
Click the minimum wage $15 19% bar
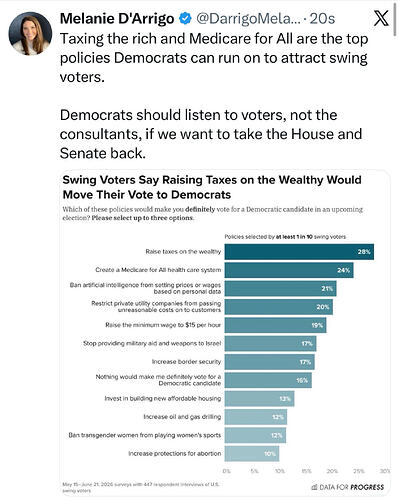(275, 325)
